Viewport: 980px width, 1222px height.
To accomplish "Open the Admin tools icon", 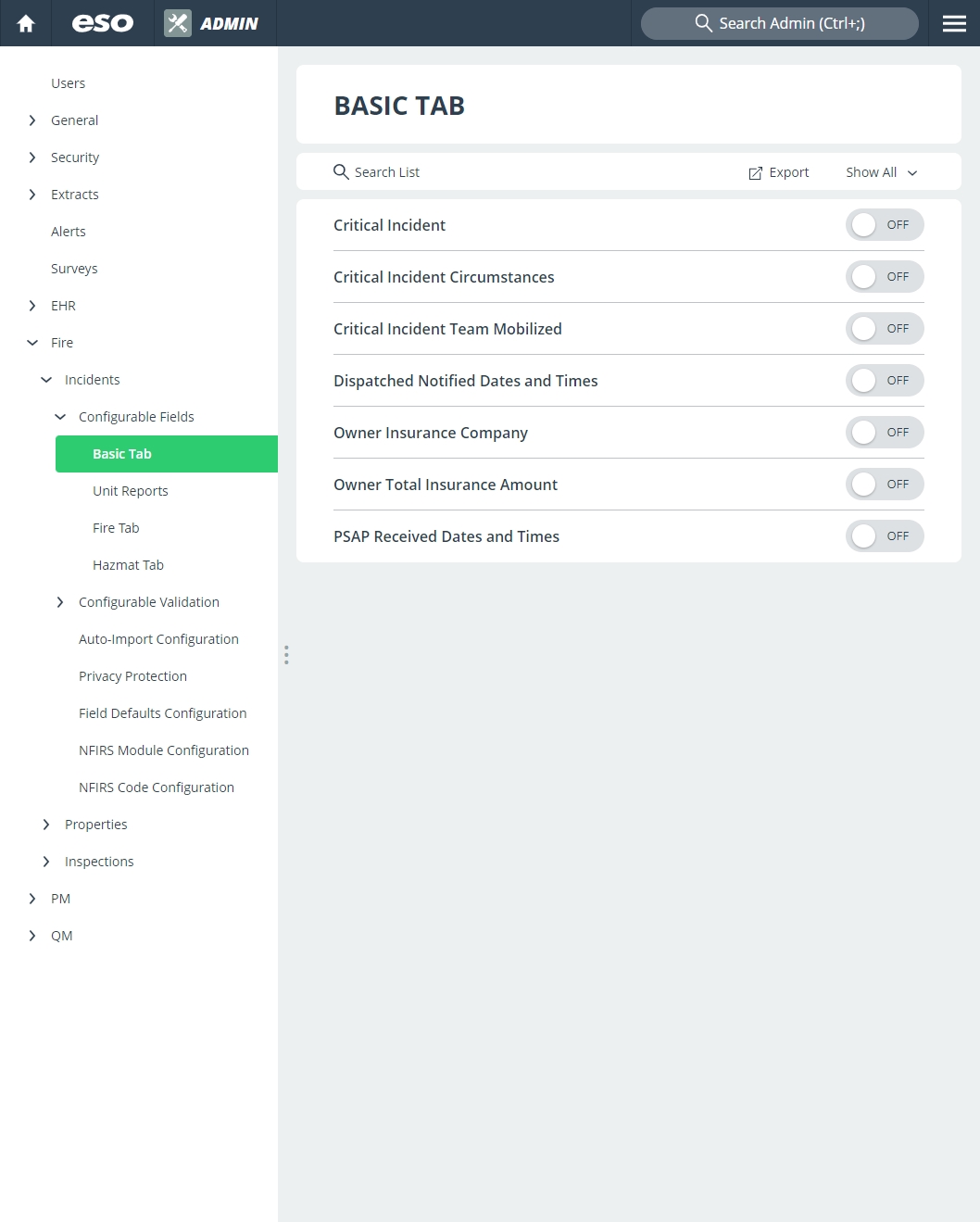I will (178, 23).
